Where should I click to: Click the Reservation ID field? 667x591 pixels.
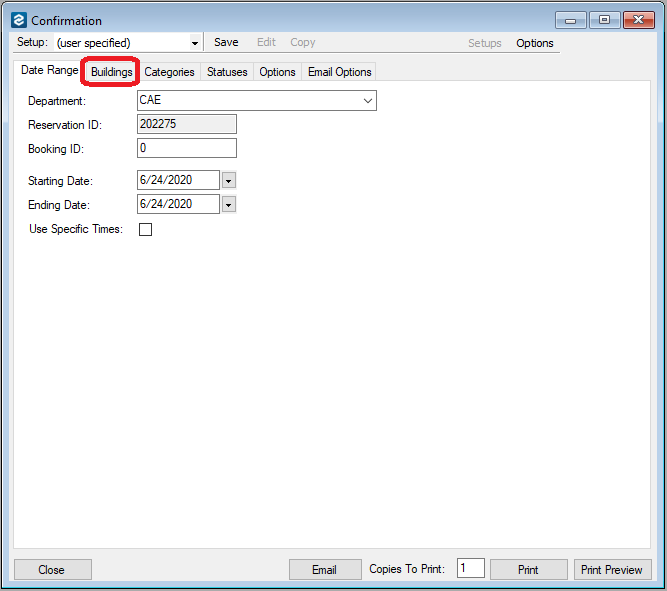(x=187, y=124)
